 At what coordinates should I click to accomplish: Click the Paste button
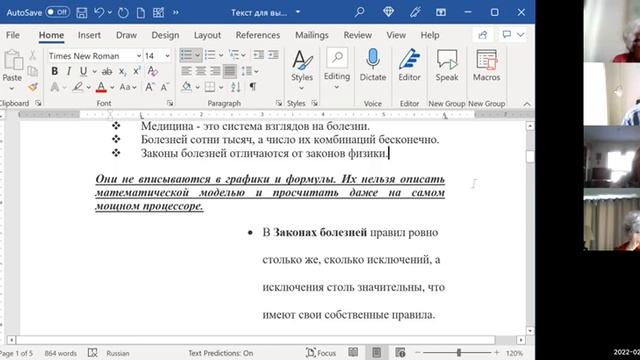(x=13, y=65)
